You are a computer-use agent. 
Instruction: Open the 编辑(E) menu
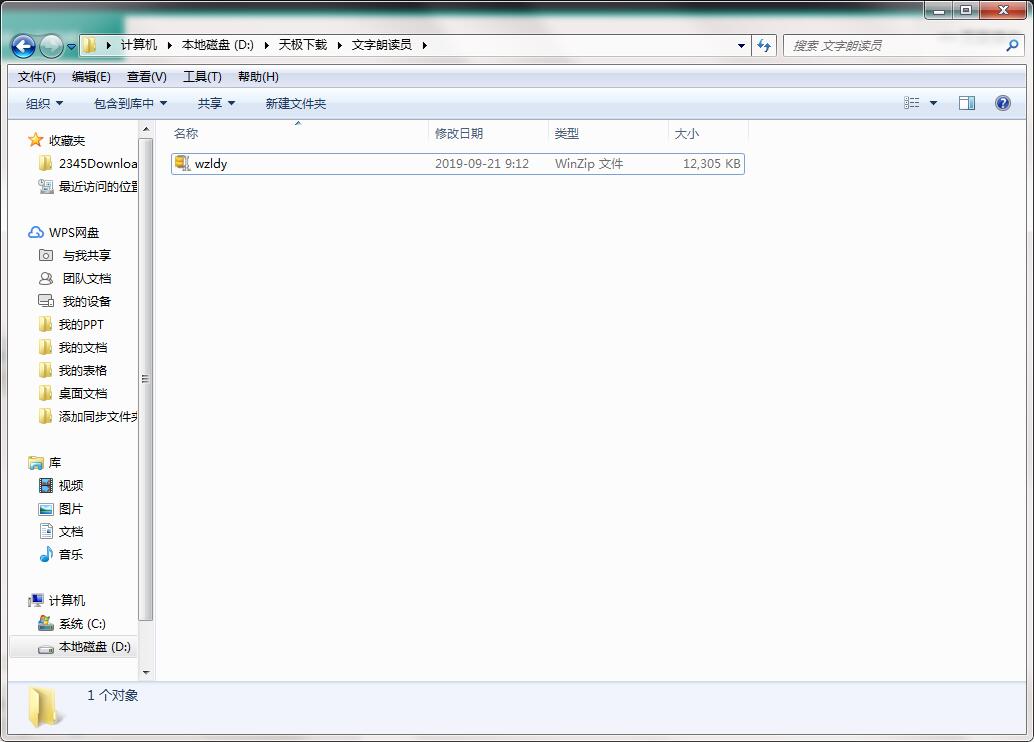point(91,77)
